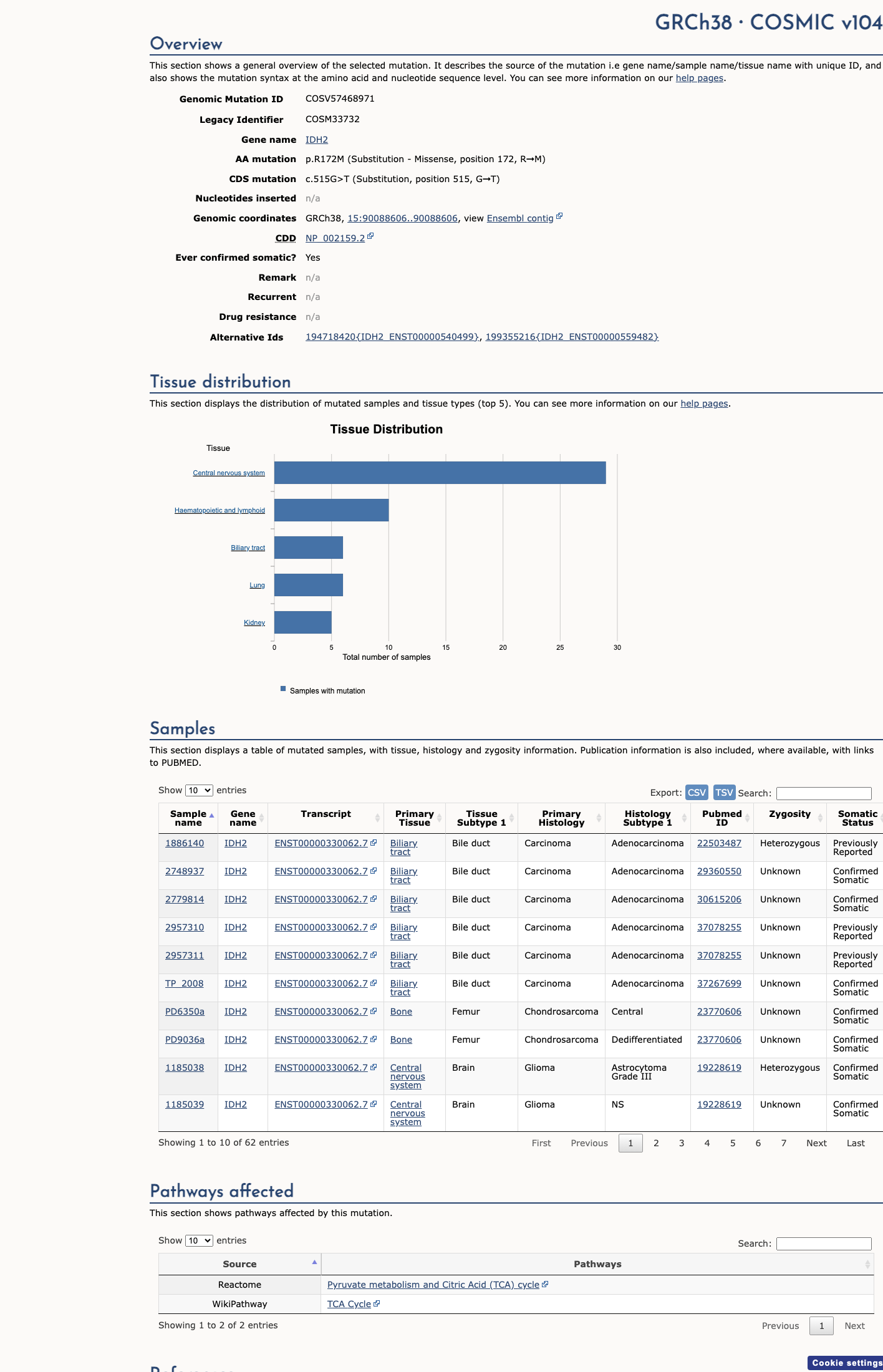Image resolution: width=883 pixels, height=1372 pixels.
Task: Click external icon in sample 1886140 transcript
Action: 374,843
